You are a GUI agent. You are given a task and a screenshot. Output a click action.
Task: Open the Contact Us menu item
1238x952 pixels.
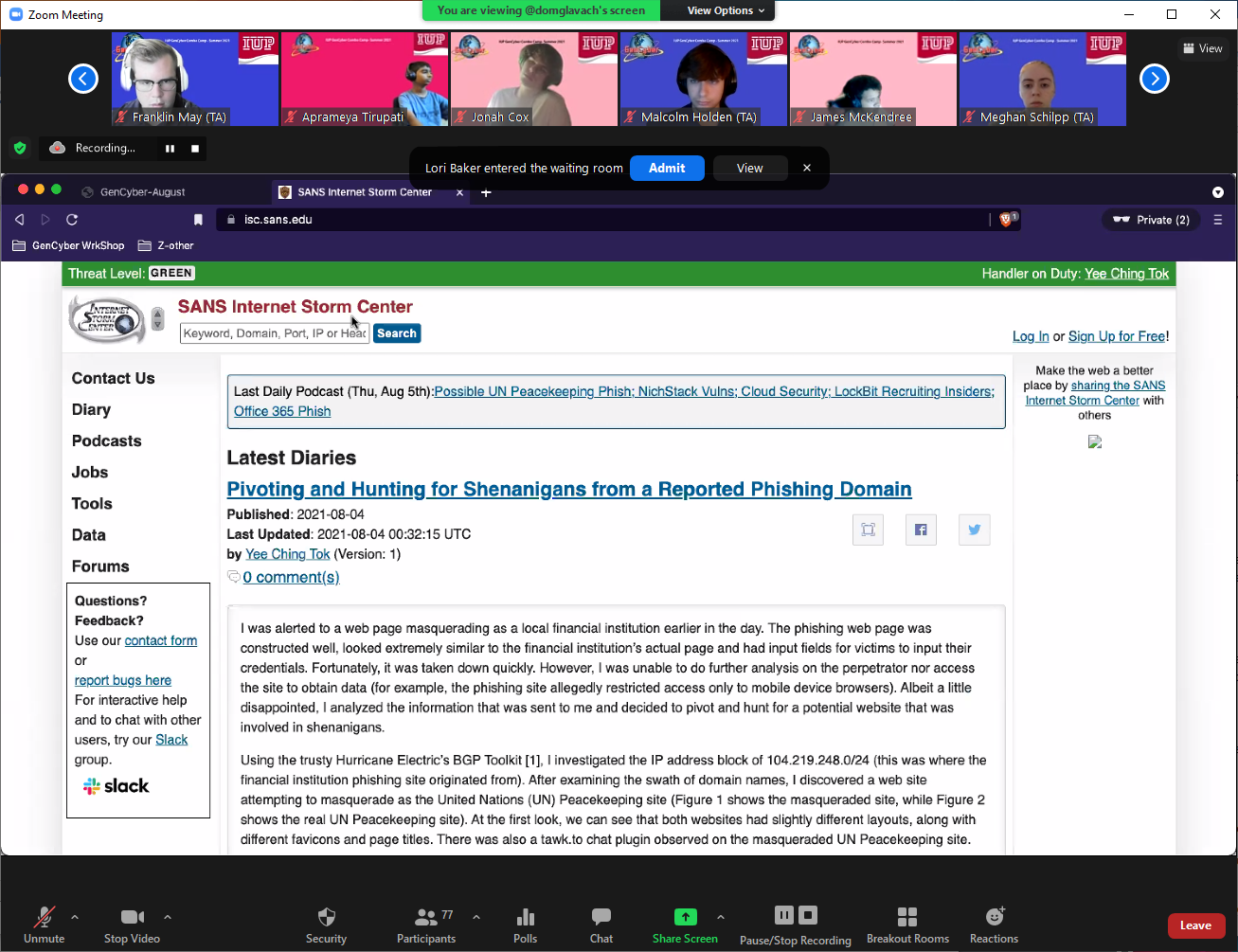(x=114, y=378)
